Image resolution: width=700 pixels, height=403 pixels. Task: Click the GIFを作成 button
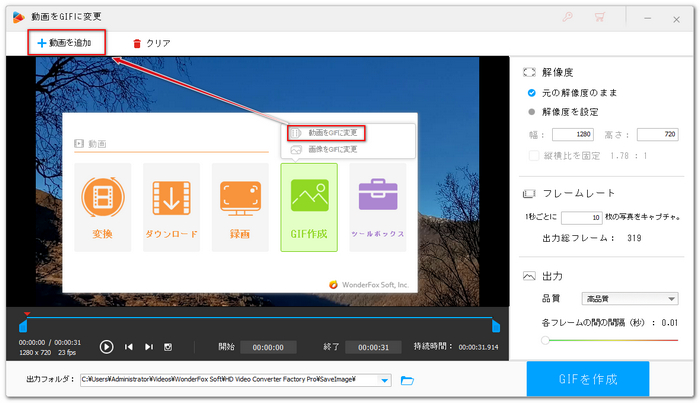[x=588, y=379]
